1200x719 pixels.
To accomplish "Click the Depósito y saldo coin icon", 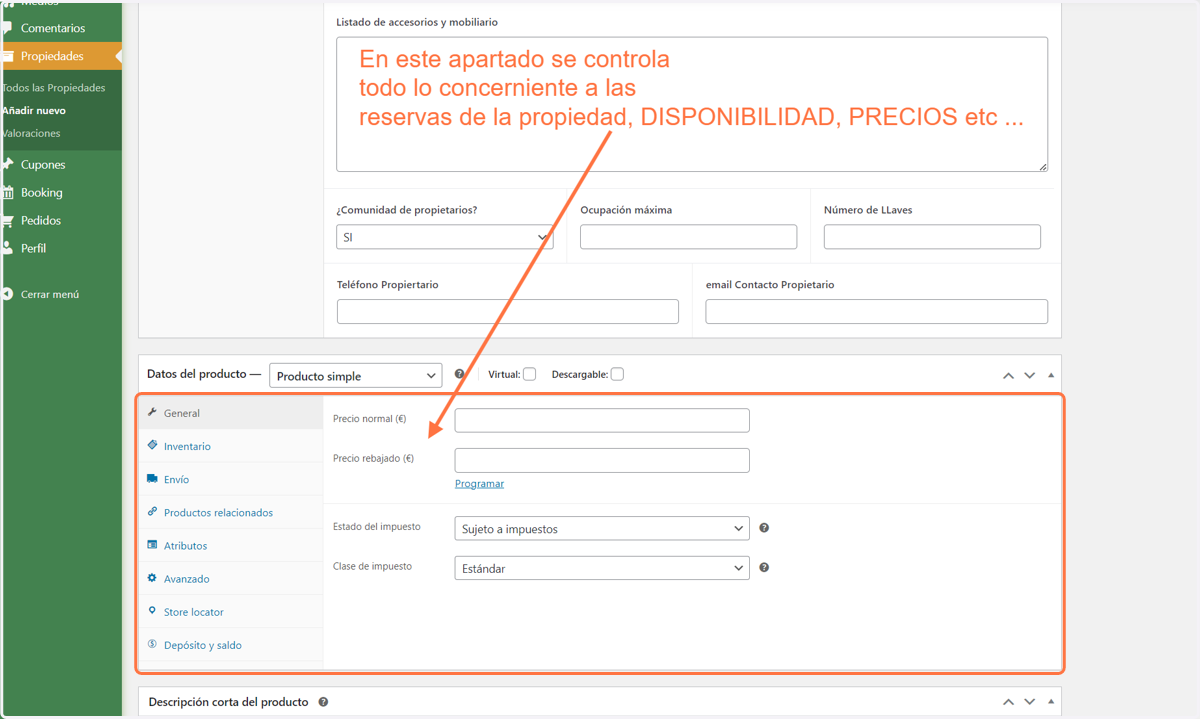I will pyautogui.click(x=152, y=644).
